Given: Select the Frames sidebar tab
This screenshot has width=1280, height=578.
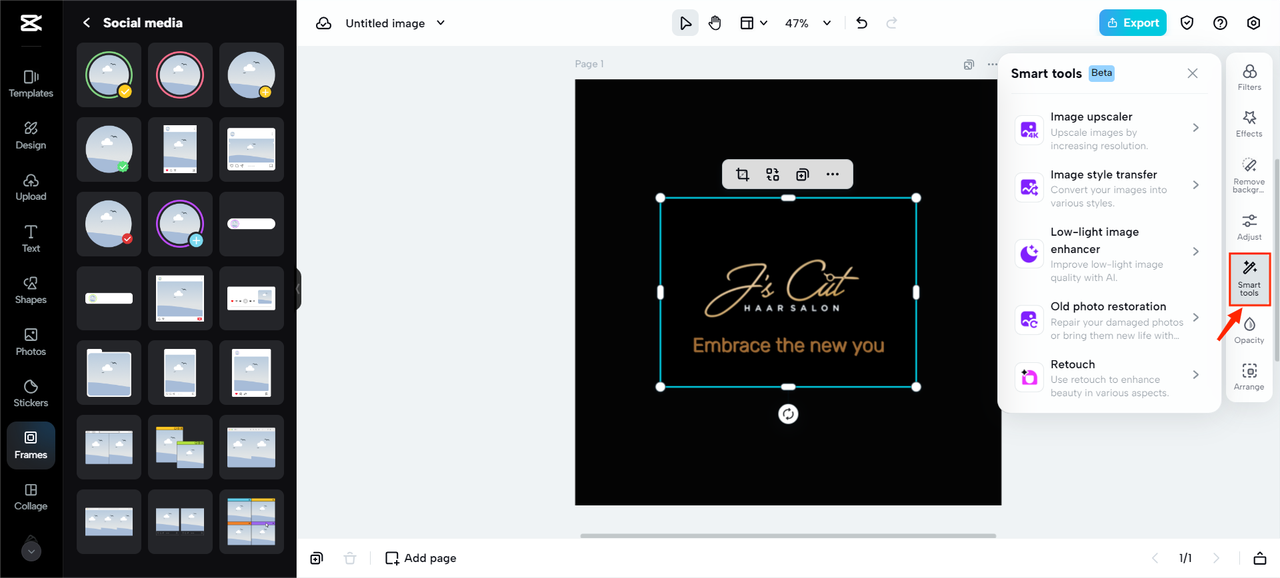Looking at the screenshot, I should tap(31, 445).
